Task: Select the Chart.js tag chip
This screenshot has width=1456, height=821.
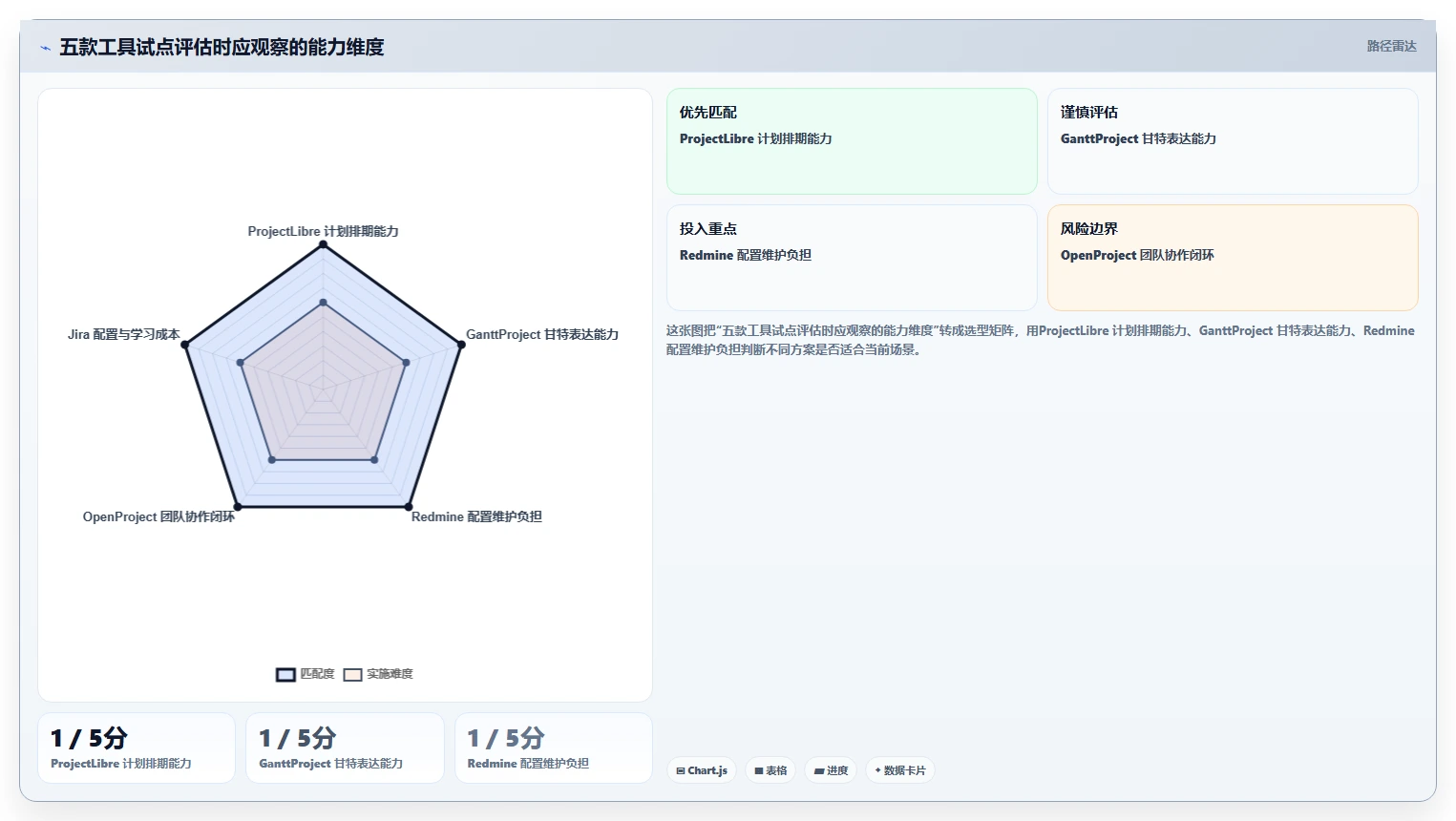Action: (x=702, y=770)
